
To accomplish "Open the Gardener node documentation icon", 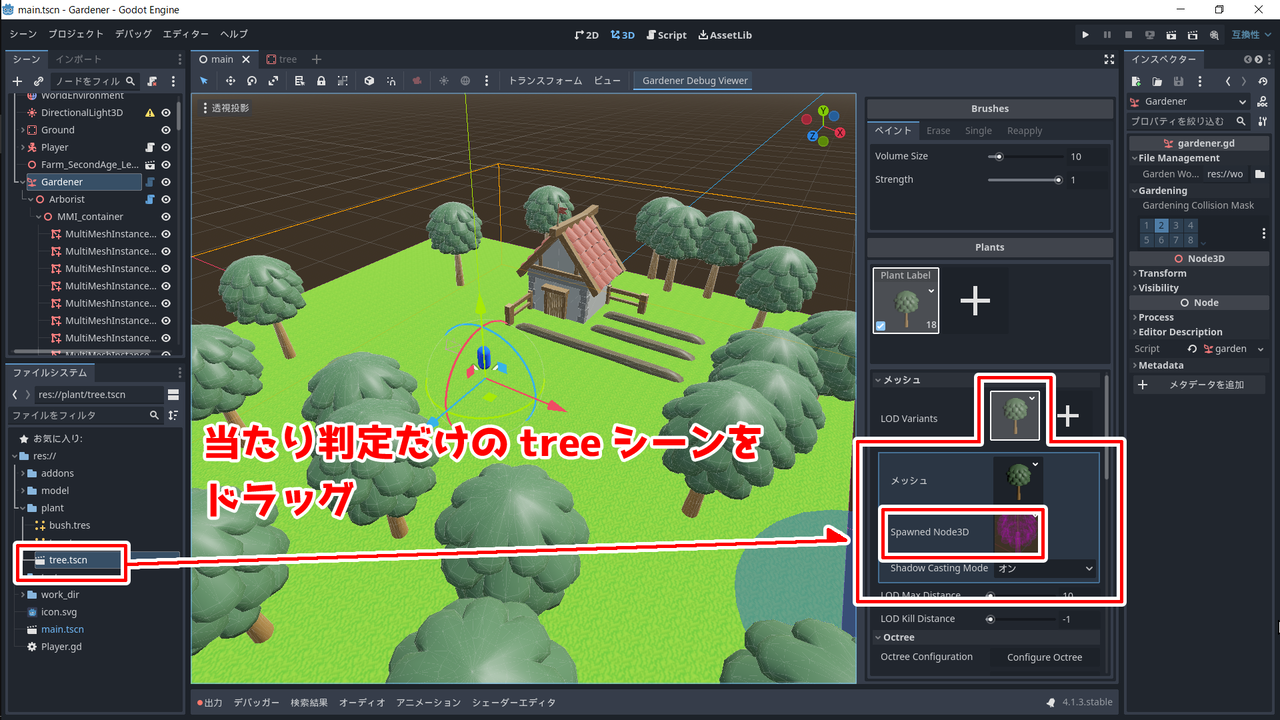I will [1263, 101].
